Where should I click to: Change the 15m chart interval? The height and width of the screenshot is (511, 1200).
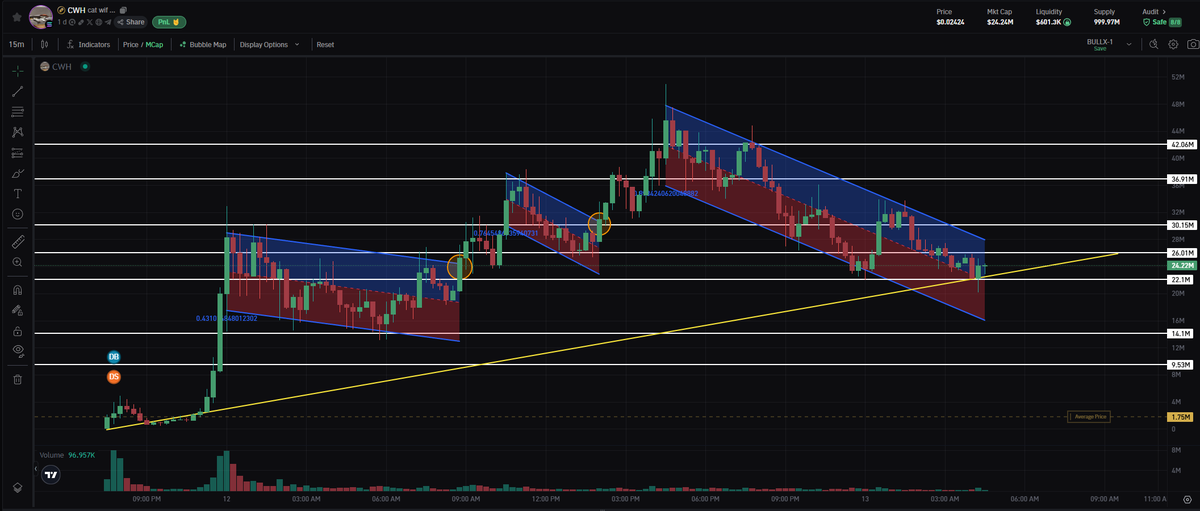16,45
